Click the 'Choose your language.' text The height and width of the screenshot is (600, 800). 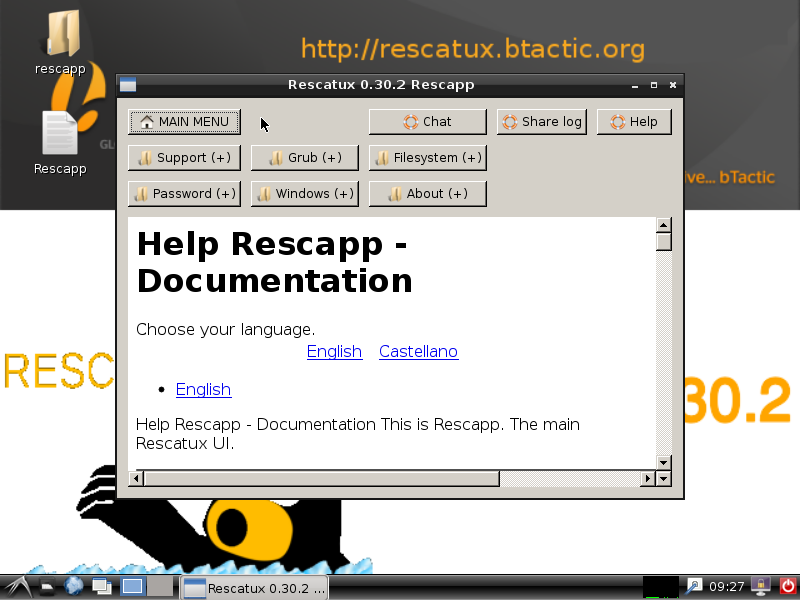coord(226,330)
